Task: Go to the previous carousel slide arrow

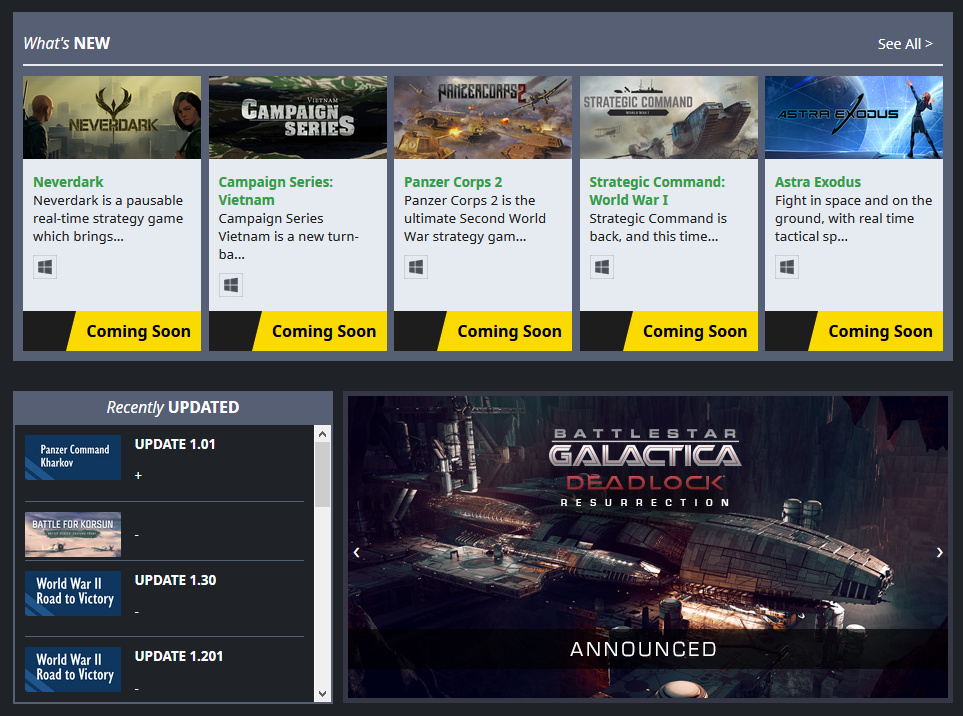Action: coord(357,552)
